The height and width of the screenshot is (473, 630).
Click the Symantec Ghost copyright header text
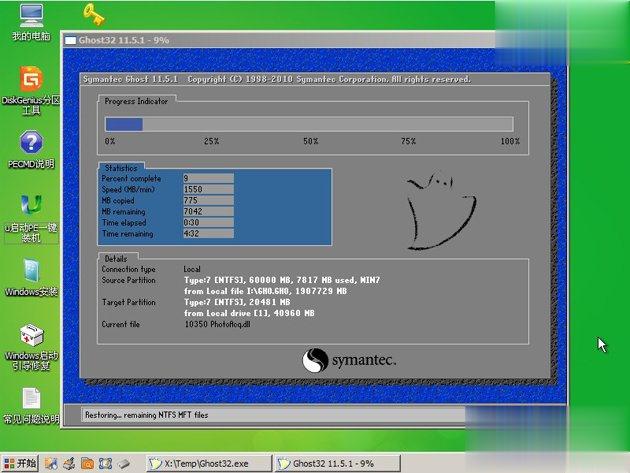(277, 79)
